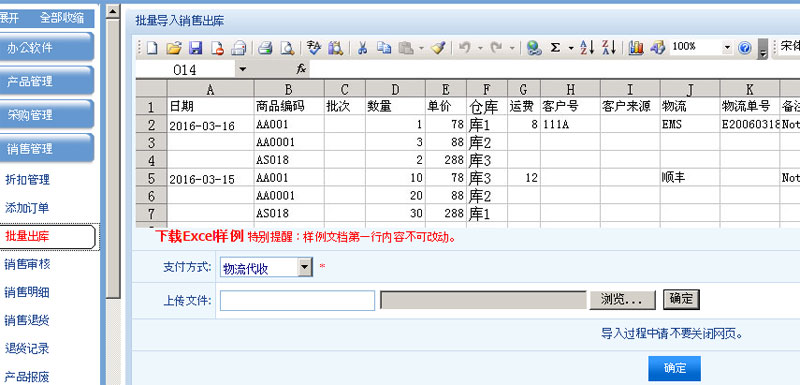Click the blue 确定 confirm button

click(674, 368)
